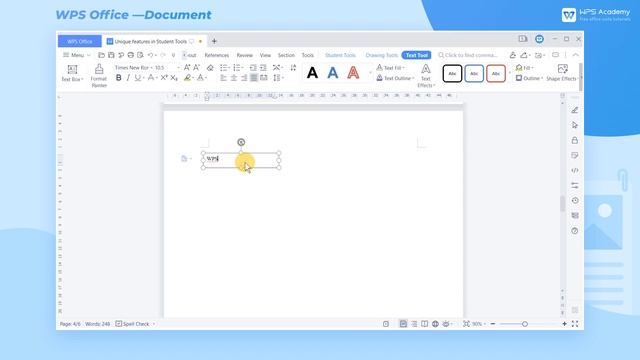Open the selection pane arrow in sidebar

(575, 125)
